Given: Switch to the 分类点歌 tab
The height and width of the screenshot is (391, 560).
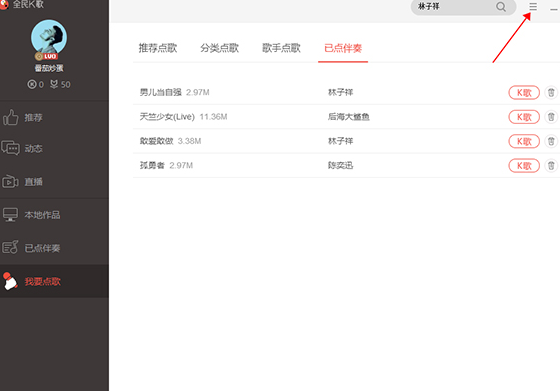Looking at the screenshot, I should pyautogui.click(x=220, y=48).
